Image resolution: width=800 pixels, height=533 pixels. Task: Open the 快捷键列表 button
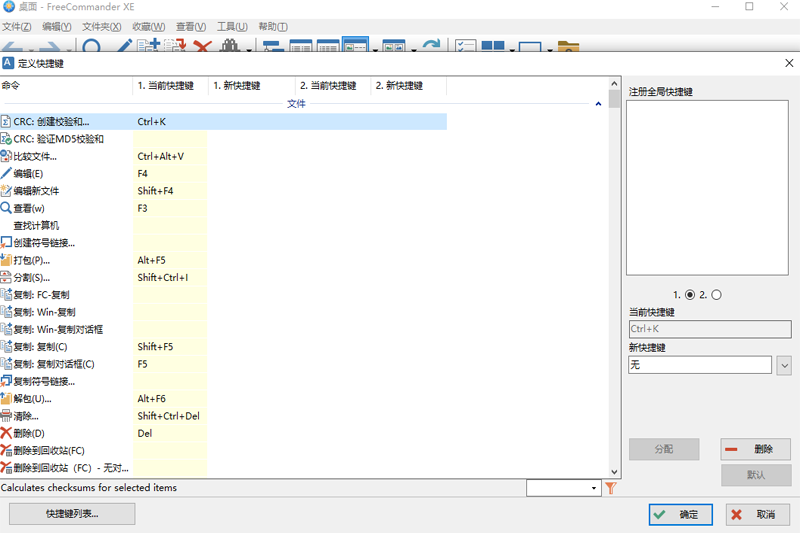pyautogui.click(x=73, y=514)
